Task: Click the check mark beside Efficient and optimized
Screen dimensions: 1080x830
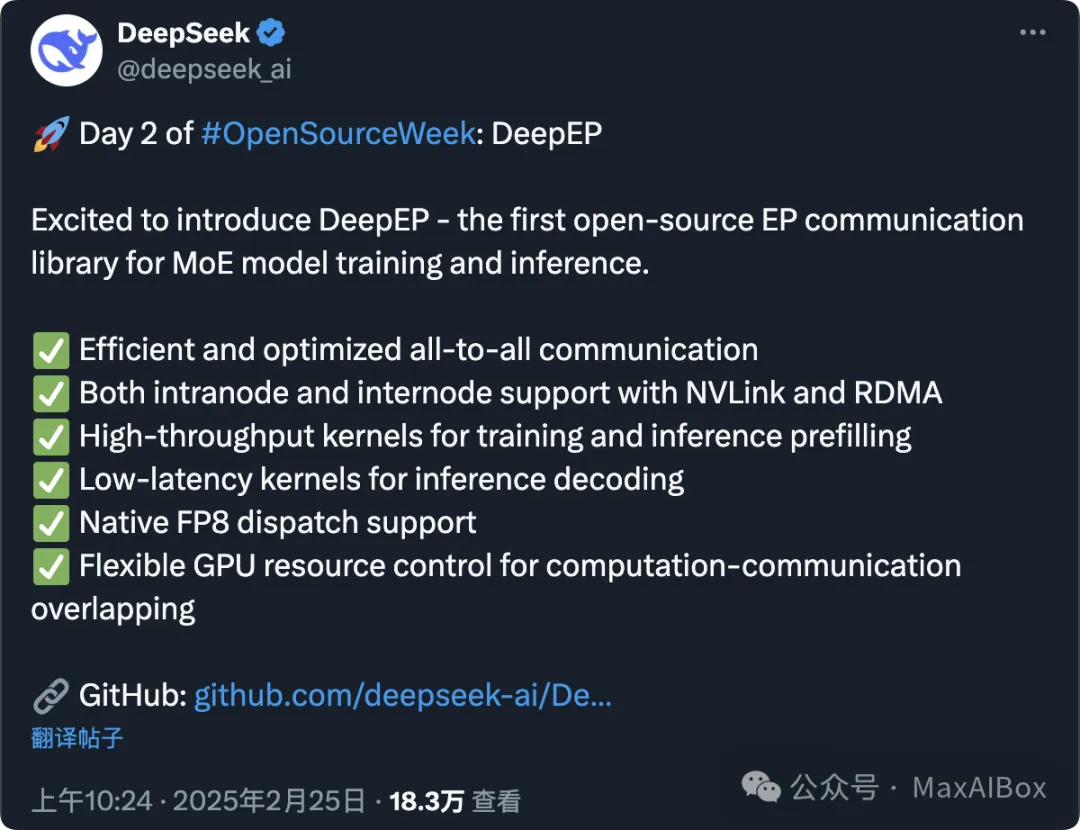Action: click(x=50, y=350)
